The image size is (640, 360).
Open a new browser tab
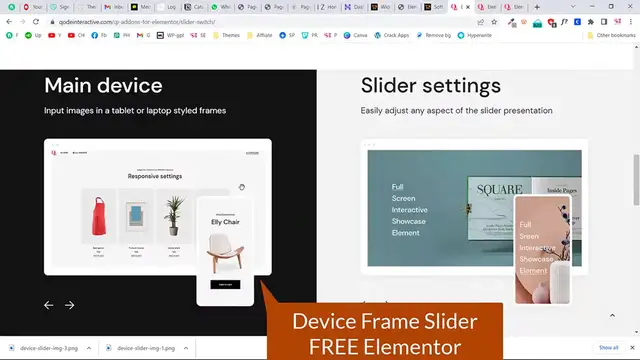pyautogui.click(x=537, y=7)
